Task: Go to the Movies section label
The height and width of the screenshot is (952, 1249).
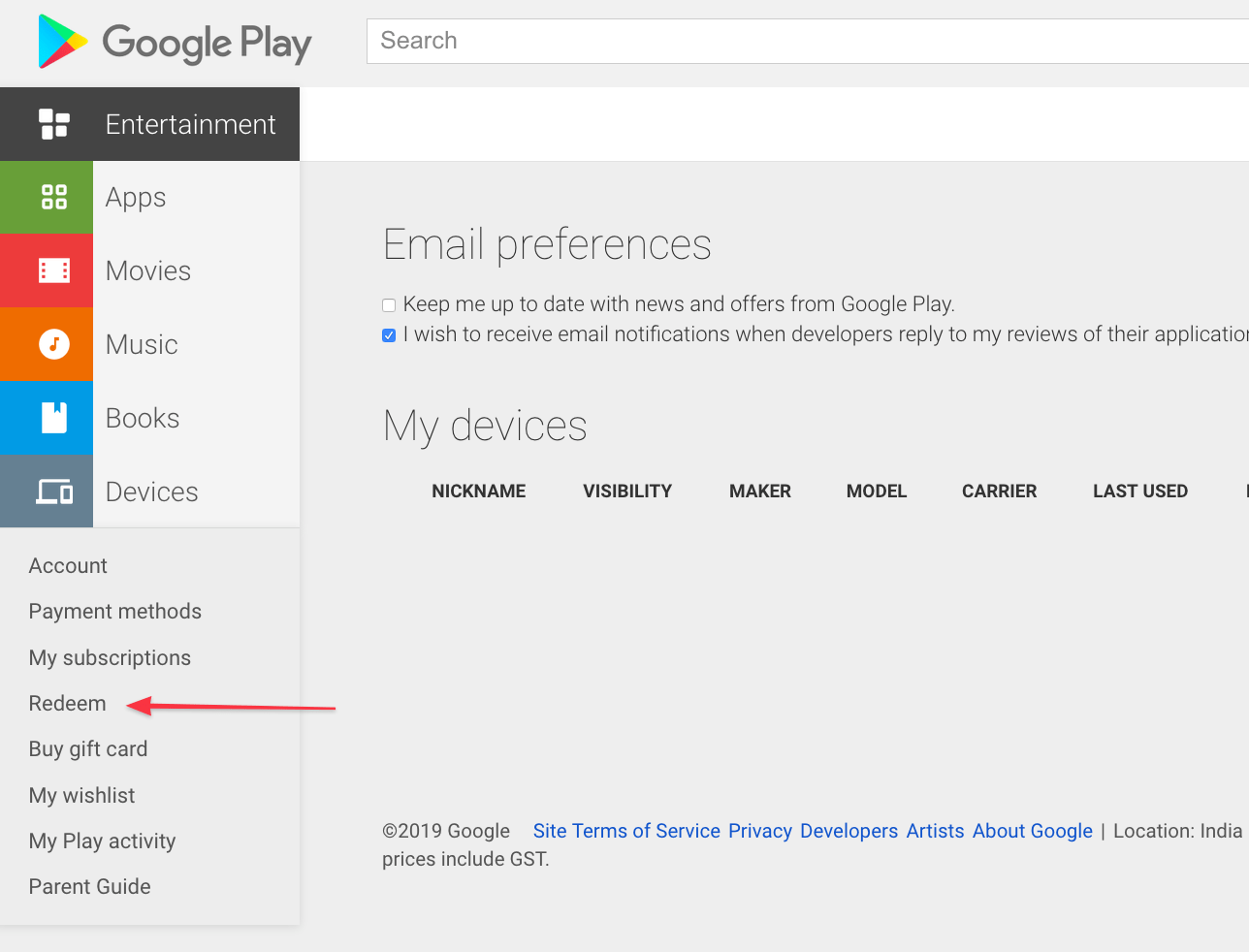Action: point(148,270)
